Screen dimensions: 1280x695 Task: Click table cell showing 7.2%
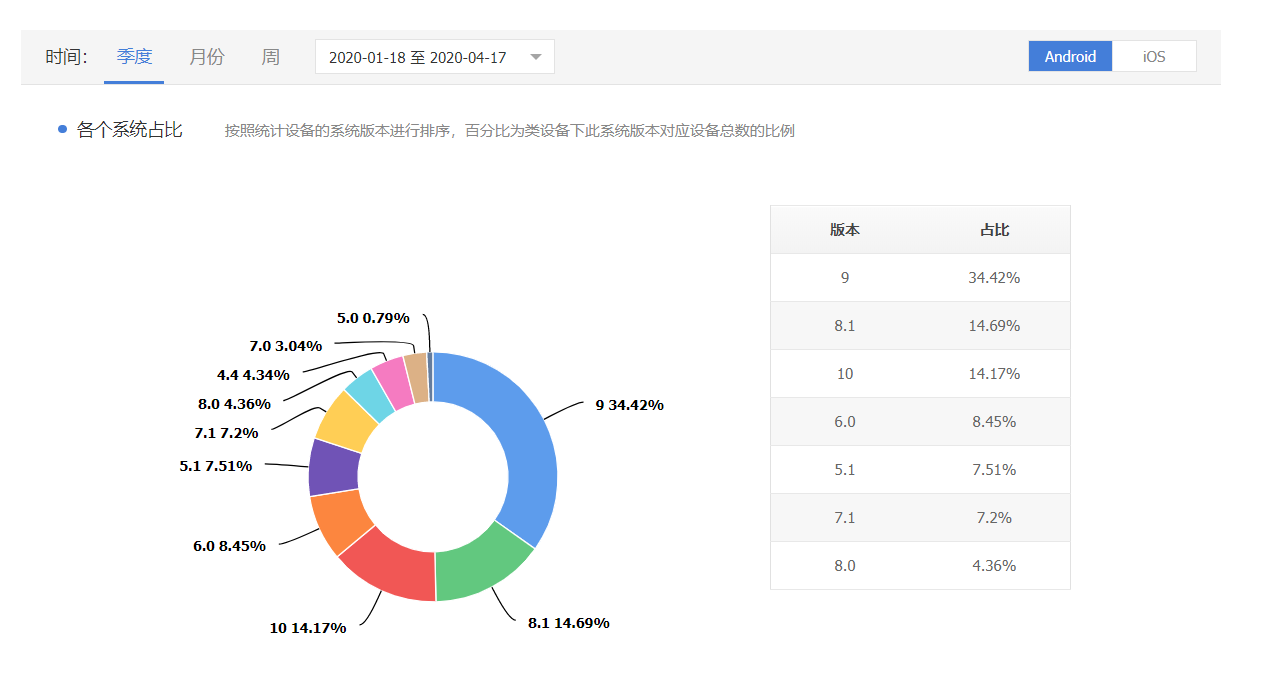pyautogui.click(x=994, y=518)
